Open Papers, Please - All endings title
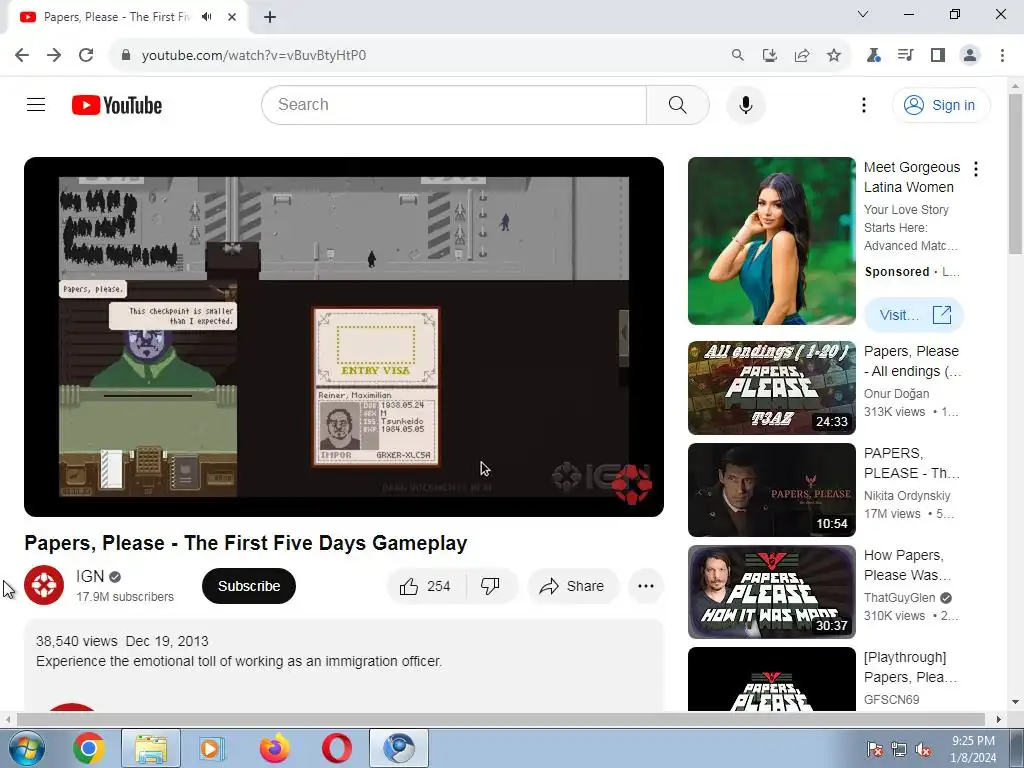Screen dimensions: 1024x768 [x=912, y=361]
